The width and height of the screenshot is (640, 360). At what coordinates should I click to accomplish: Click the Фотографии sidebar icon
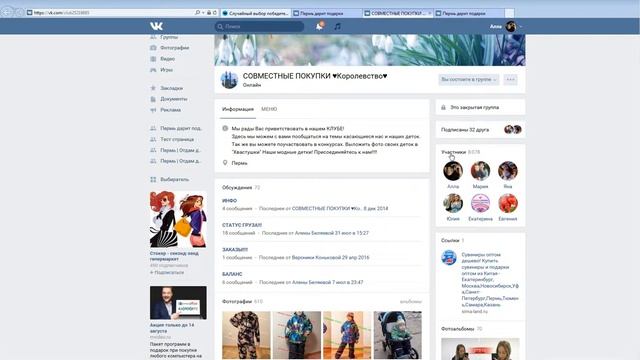[153, 48]
